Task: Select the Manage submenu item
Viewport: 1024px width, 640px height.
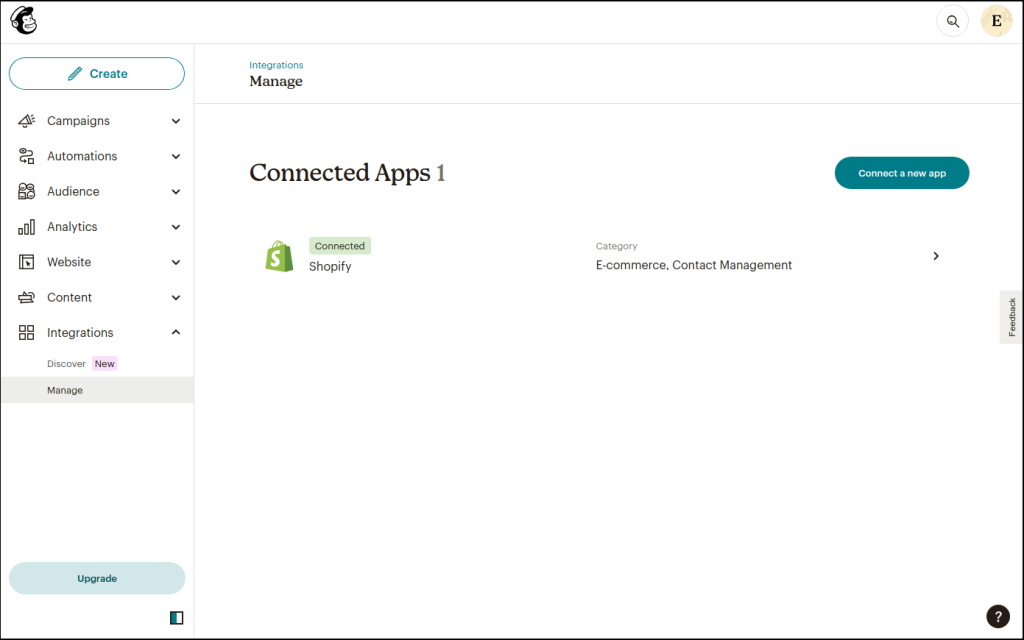Action: (x=97, y=390)
